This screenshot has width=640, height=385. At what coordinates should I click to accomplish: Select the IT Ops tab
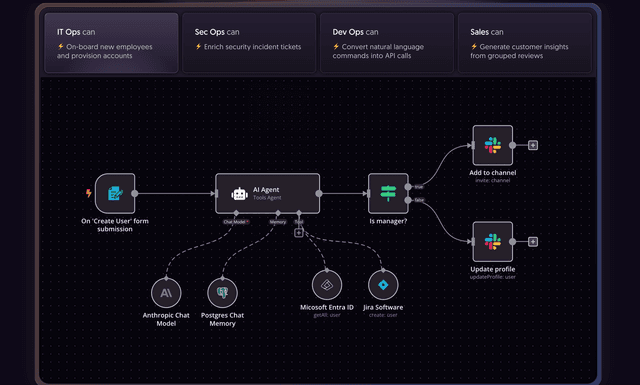pos(111,43)
